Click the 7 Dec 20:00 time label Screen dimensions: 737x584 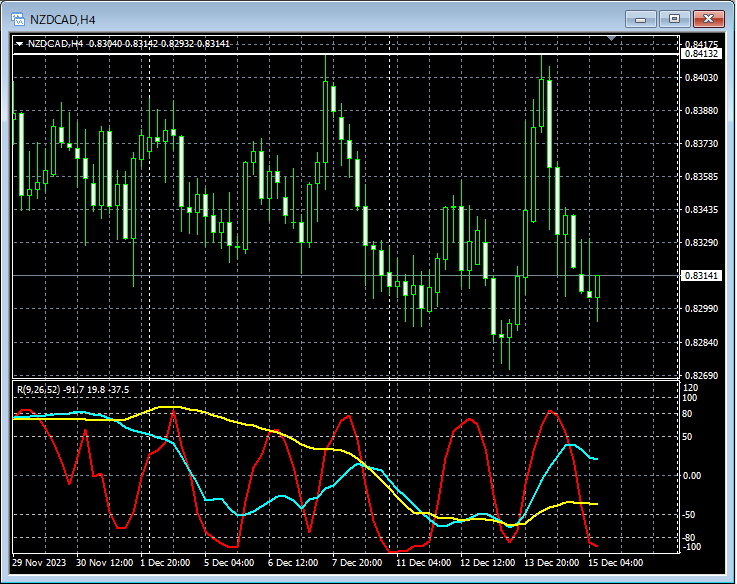point(357,563)
